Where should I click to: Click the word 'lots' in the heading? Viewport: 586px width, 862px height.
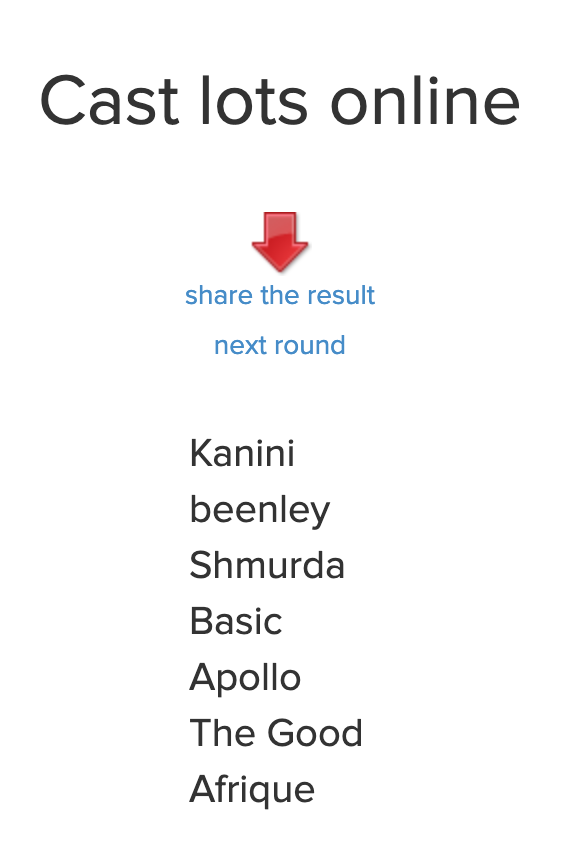(x=254, y=101)
